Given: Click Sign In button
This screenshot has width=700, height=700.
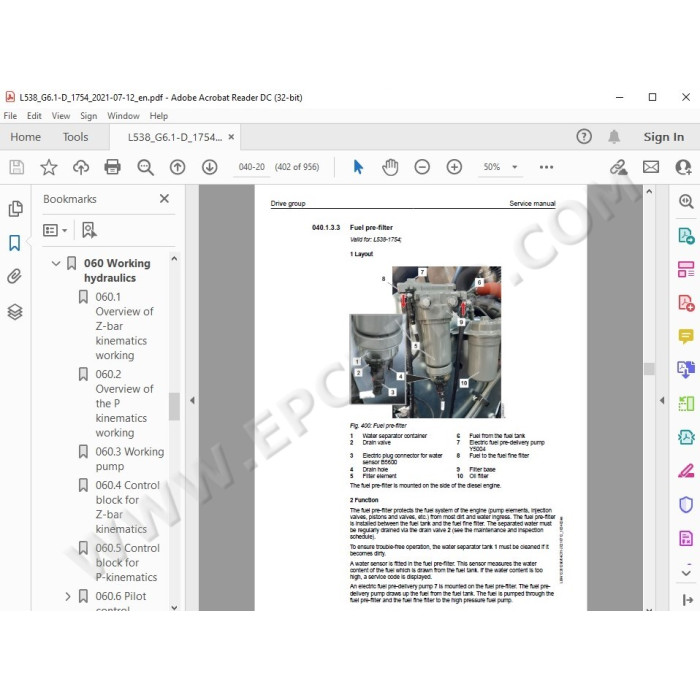Looking at the screenshot, I should pos(663,137).
